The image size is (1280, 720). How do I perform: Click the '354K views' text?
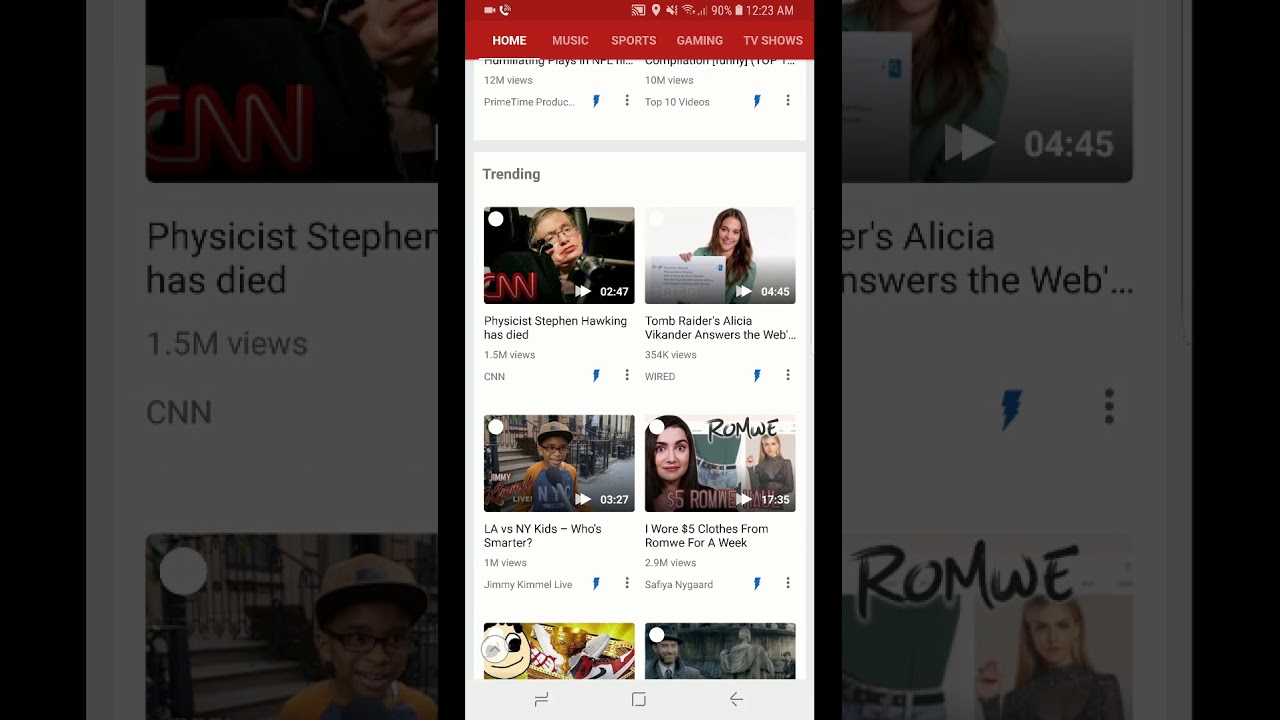point(671,355)
